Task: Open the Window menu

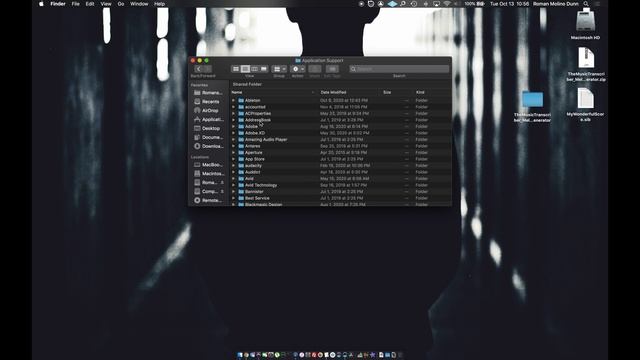Action: coord(139,4)
